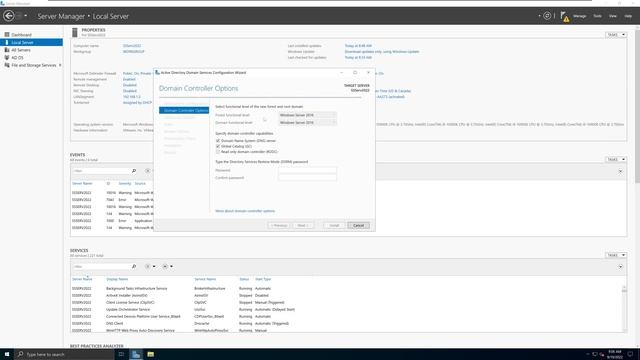Viewport: 640px width, 360px height.
Task: Select All Servers in the sidebar
Action: (21, 50)
